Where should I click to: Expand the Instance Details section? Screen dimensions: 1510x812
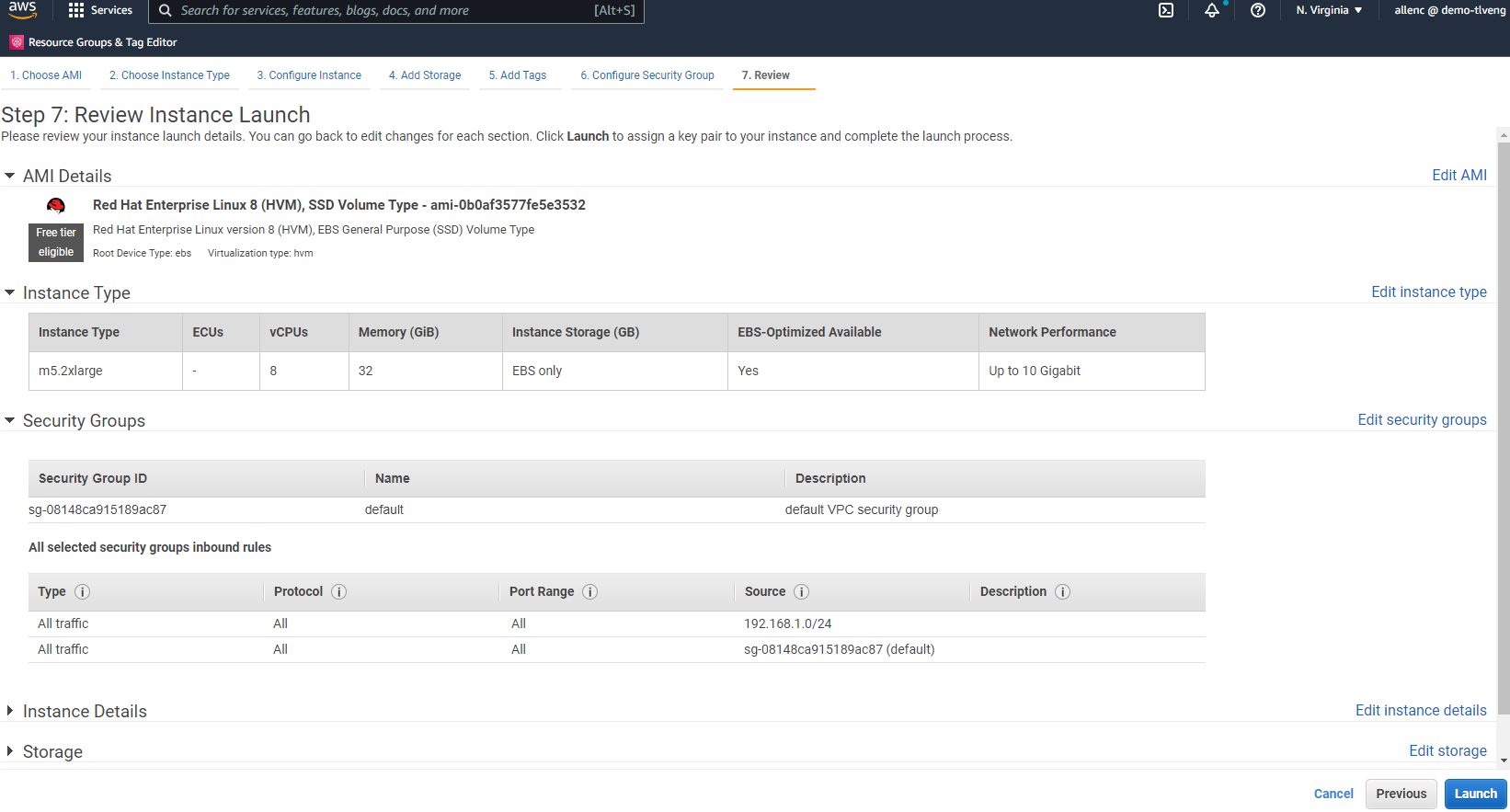pos(10,711)
